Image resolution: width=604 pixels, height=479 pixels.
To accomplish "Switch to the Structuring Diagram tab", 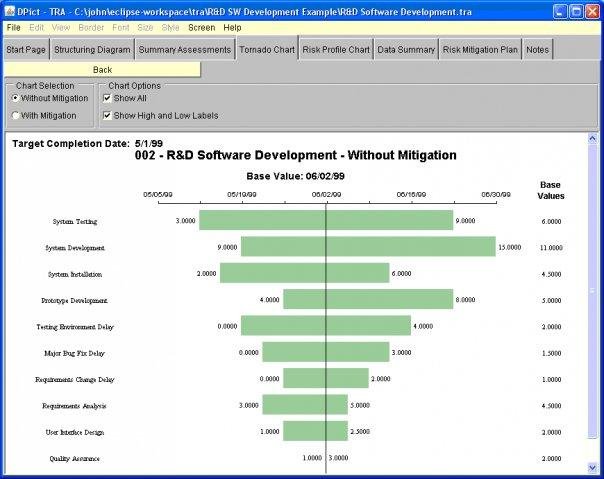I will point(92,50).
